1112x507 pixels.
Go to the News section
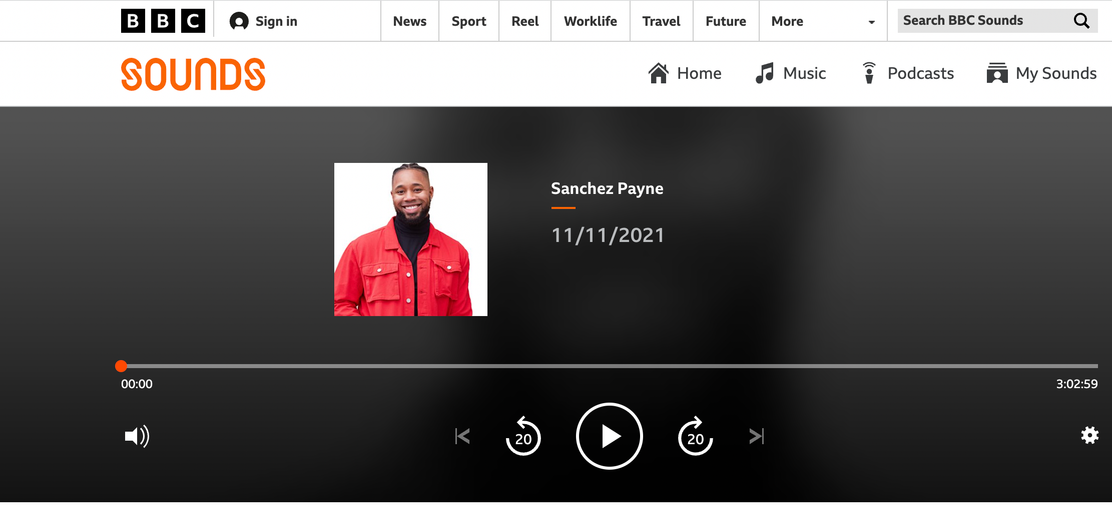point(410,21)
